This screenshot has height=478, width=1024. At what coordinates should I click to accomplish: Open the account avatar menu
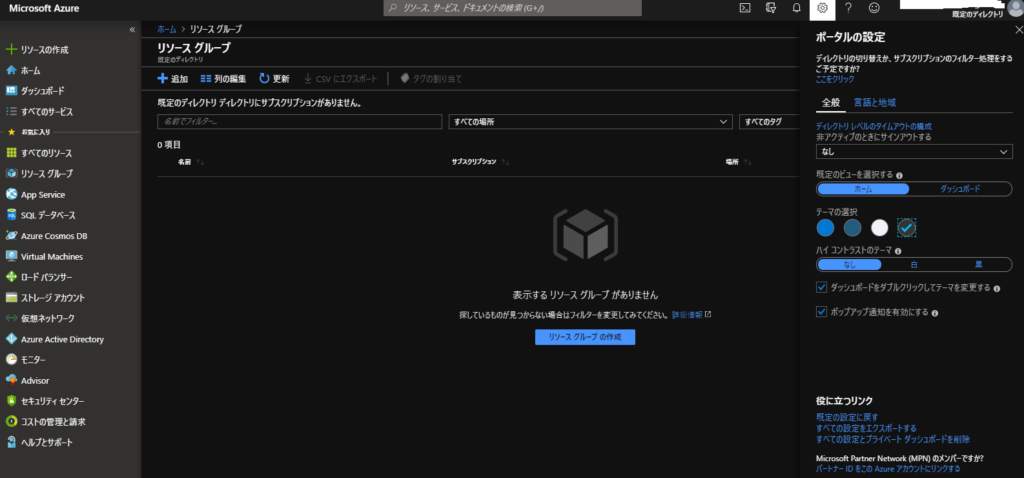[1015, 7]
